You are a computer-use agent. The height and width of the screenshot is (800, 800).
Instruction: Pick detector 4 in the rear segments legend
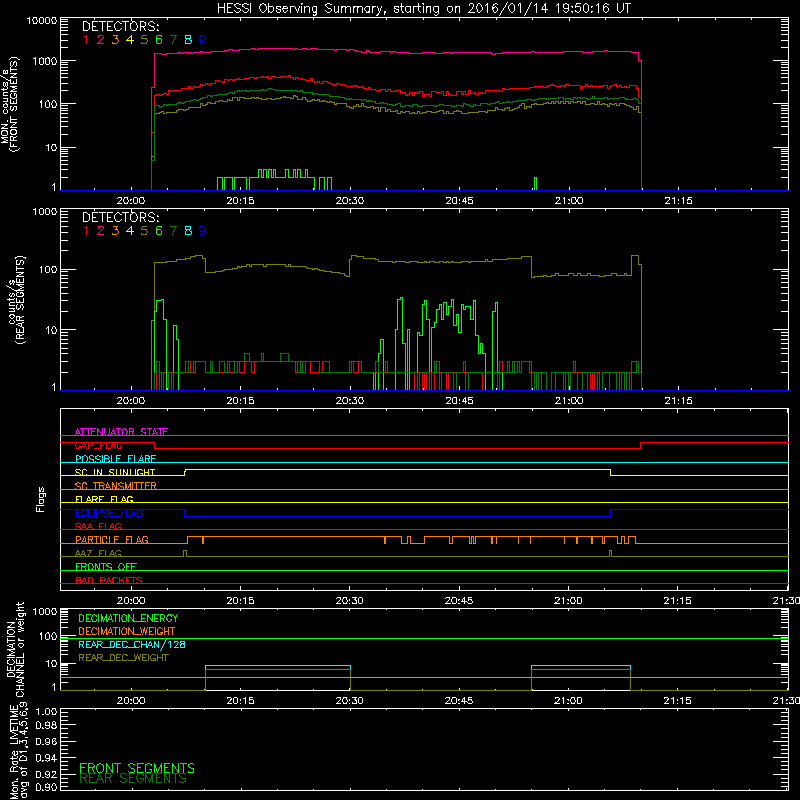[130, 231]
